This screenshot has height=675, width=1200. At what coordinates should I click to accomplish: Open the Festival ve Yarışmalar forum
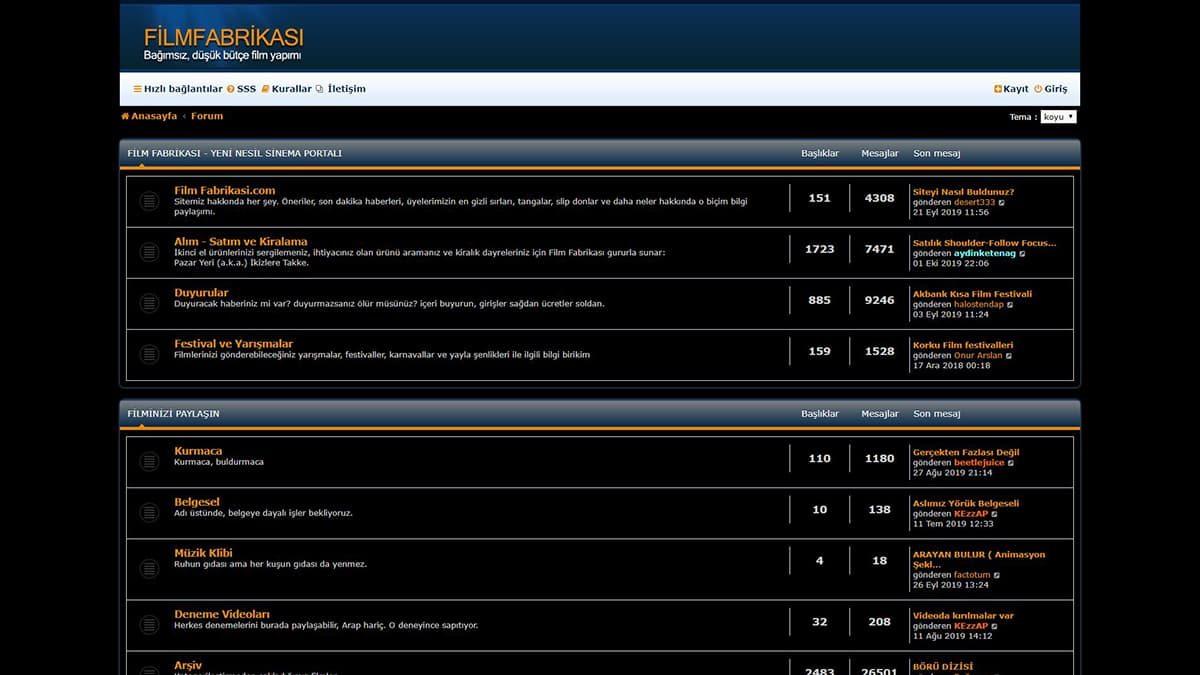[233, 343]
